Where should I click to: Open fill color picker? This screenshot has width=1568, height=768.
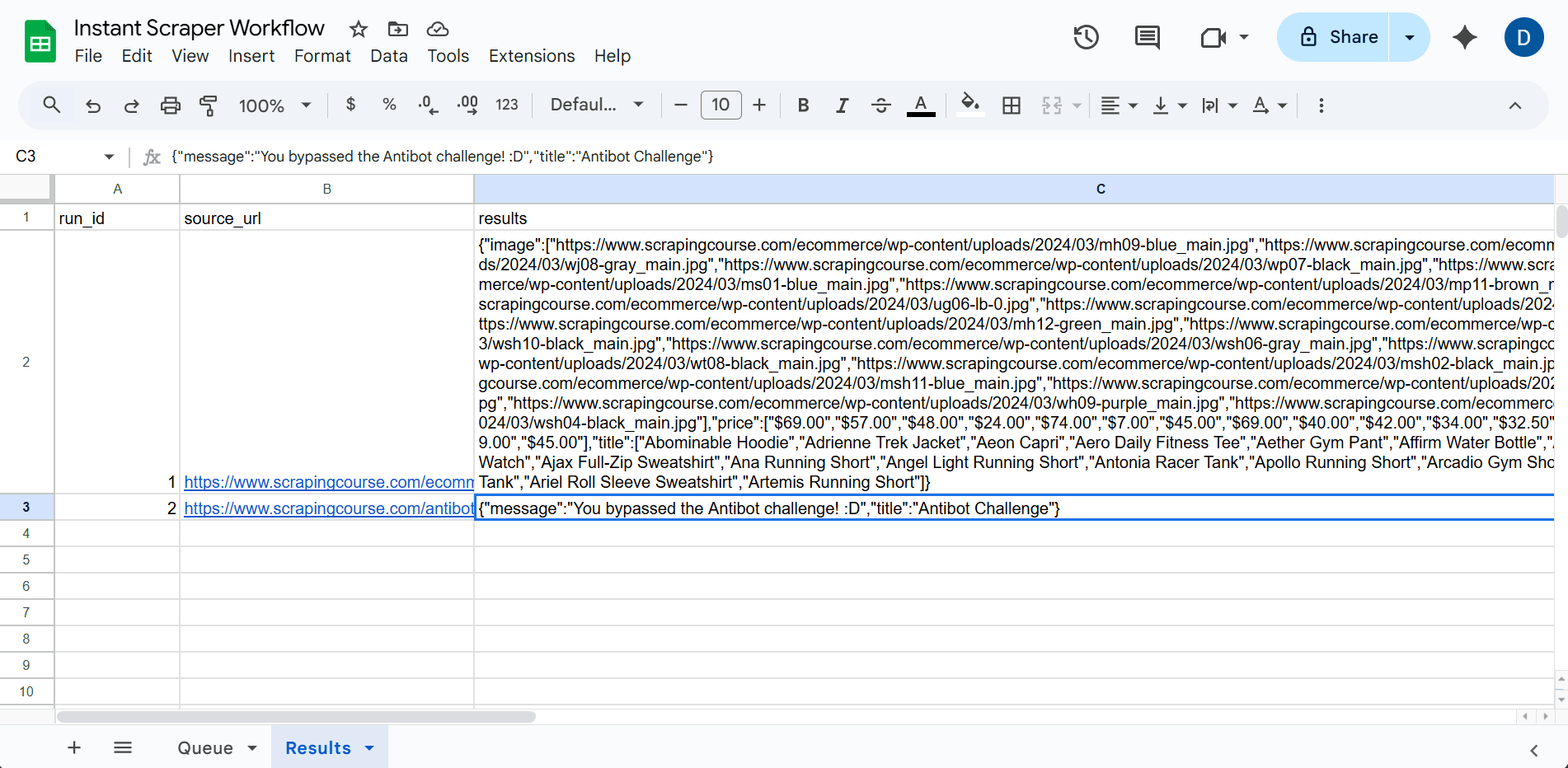[x=970, y=105]
